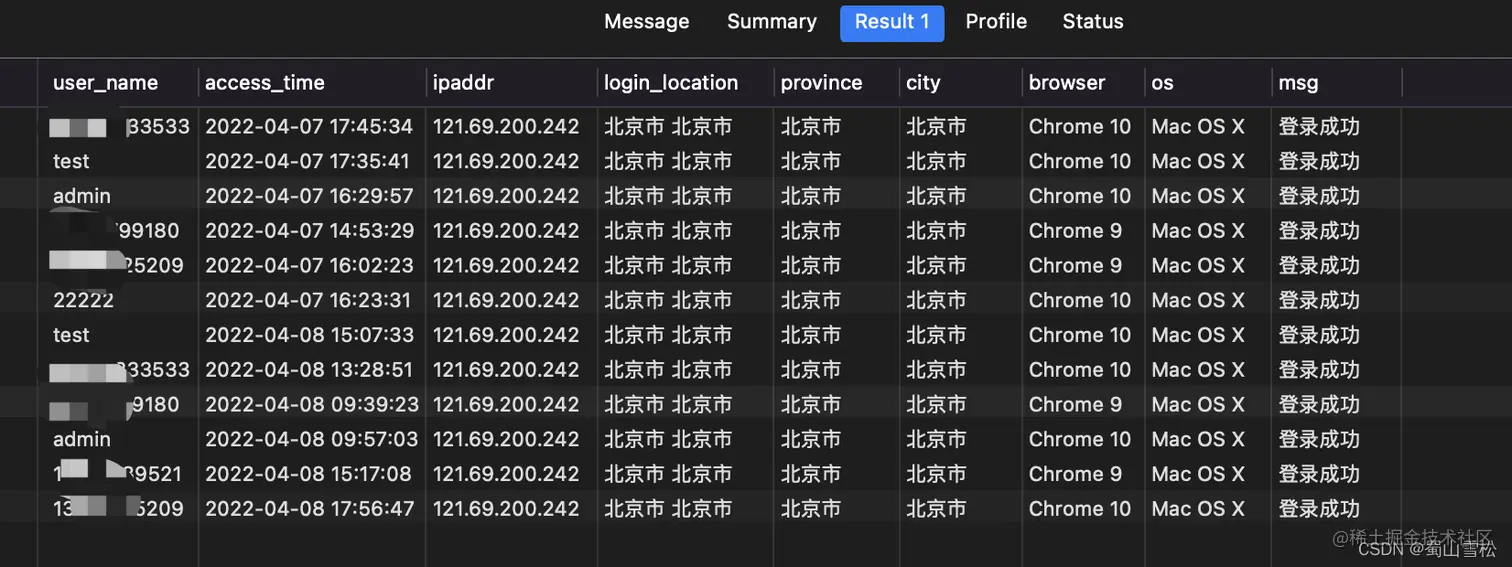
Task: Select the os column header
Action: tap(1162, 83)
